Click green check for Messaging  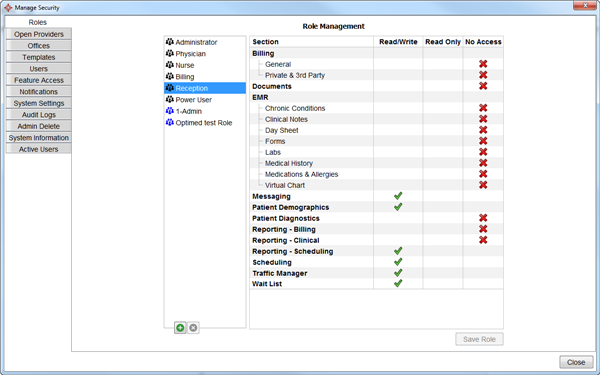[398, 196]
